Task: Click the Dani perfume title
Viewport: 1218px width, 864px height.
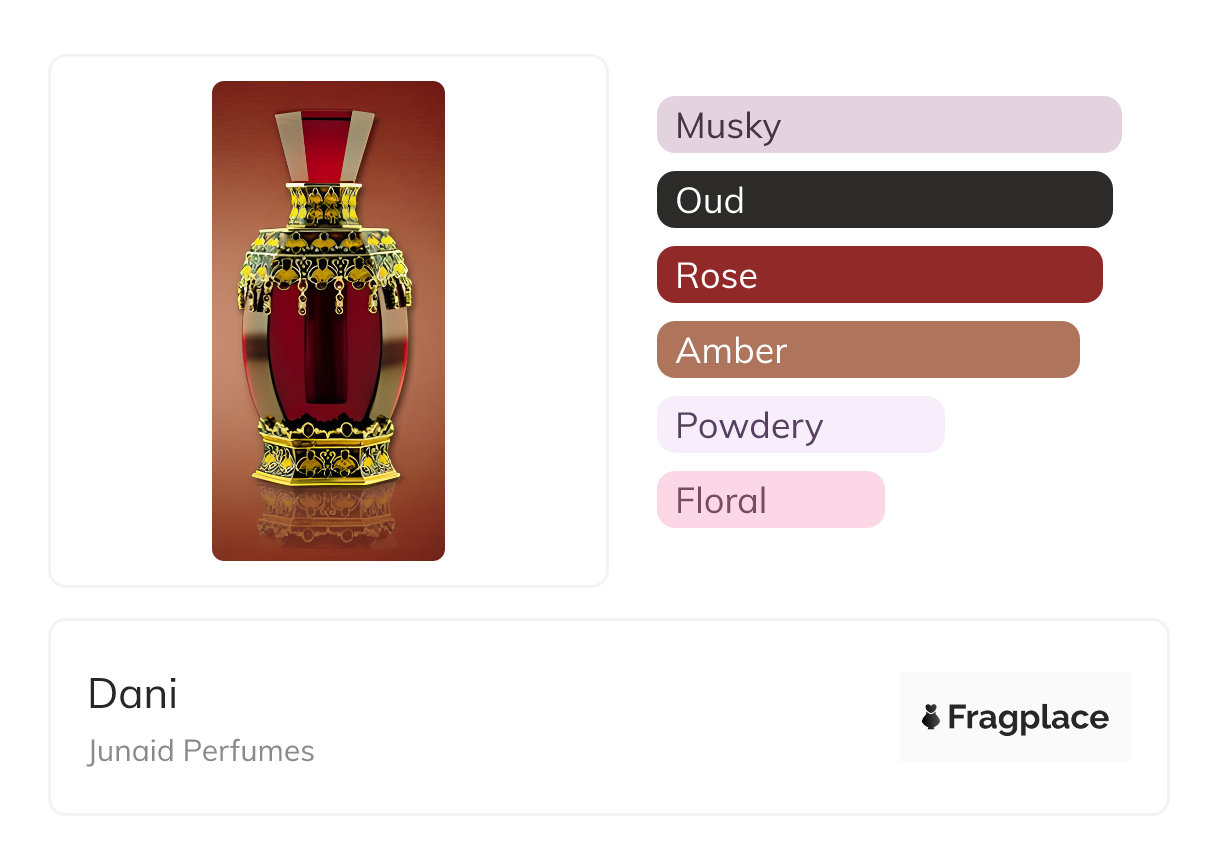Action: (x=133, y=694)
